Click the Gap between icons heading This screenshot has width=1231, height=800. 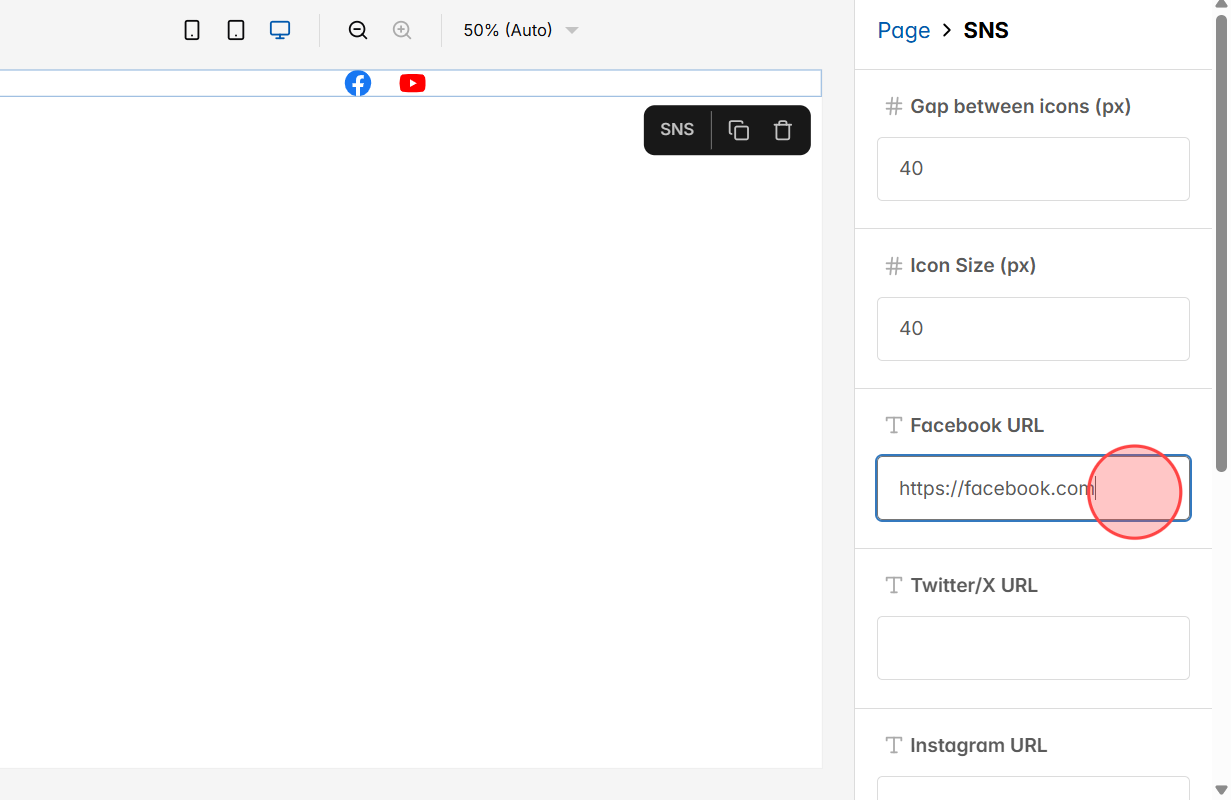[1020, 106]
